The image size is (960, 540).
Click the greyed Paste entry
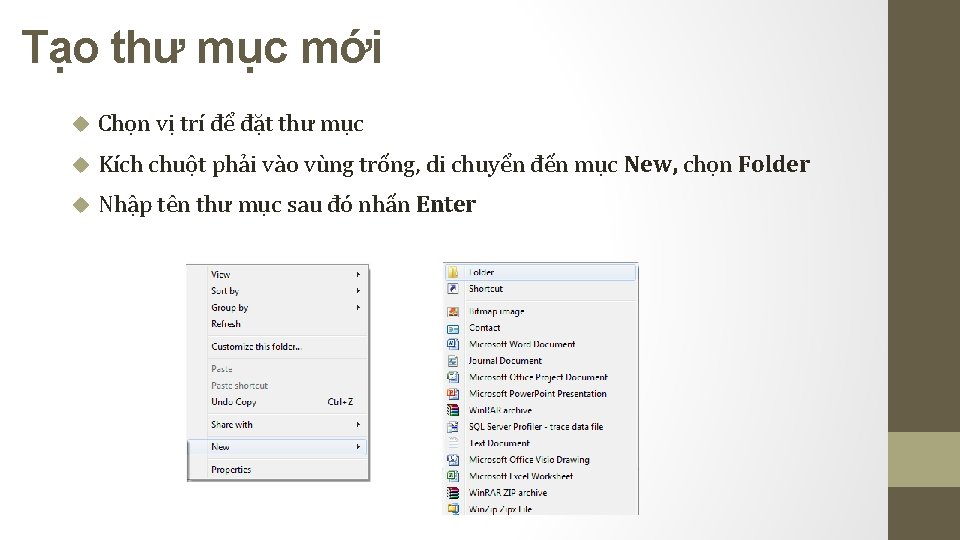278,369
